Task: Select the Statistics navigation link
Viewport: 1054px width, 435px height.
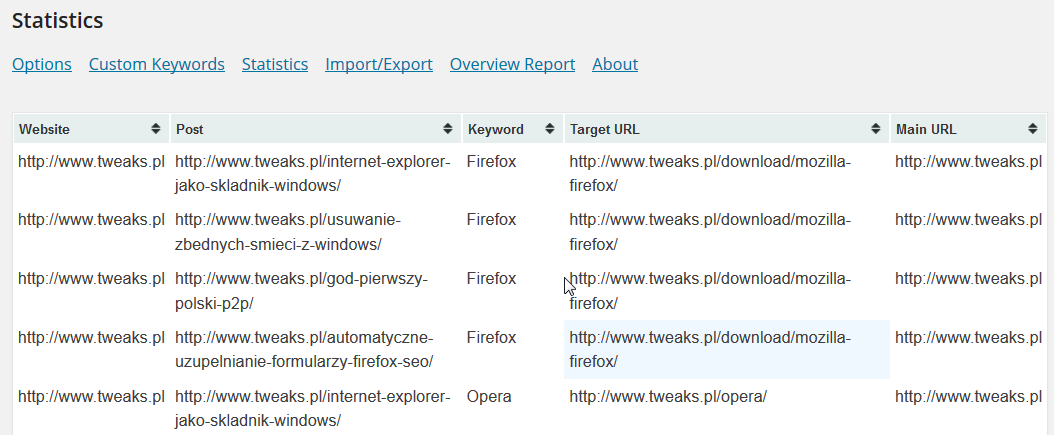Action: [275, 65]
